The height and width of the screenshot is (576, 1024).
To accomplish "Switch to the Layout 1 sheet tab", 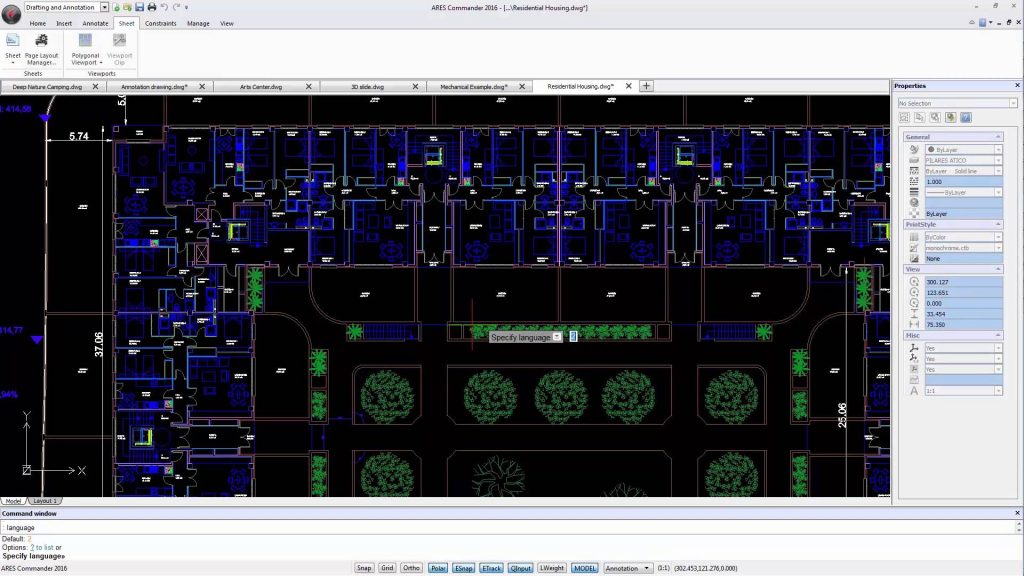I will click(x=45, y=501).
